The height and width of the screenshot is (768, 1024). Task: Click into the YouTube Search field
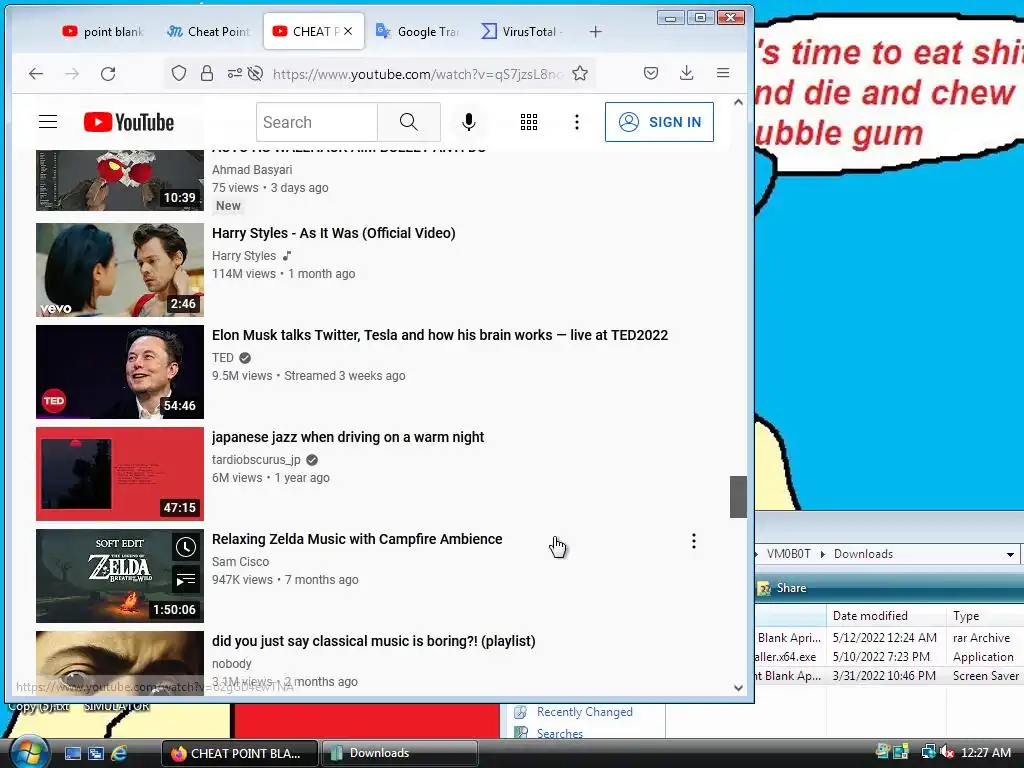click(317, 121)
